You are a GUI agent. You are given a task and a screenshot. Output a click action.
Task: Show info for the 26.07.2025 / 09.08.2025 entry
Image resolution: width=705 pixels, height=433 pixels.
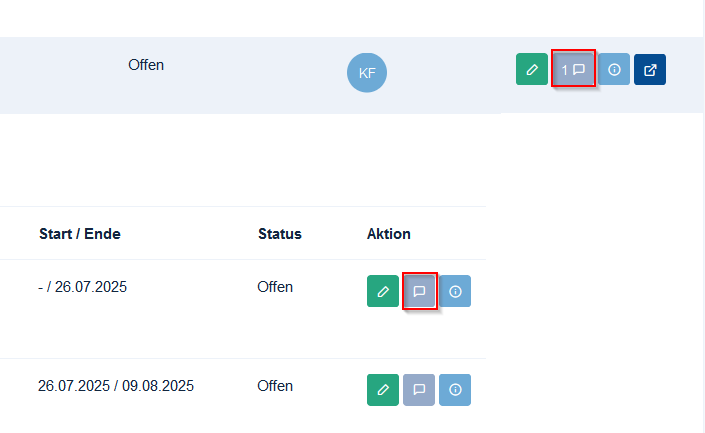455,390
